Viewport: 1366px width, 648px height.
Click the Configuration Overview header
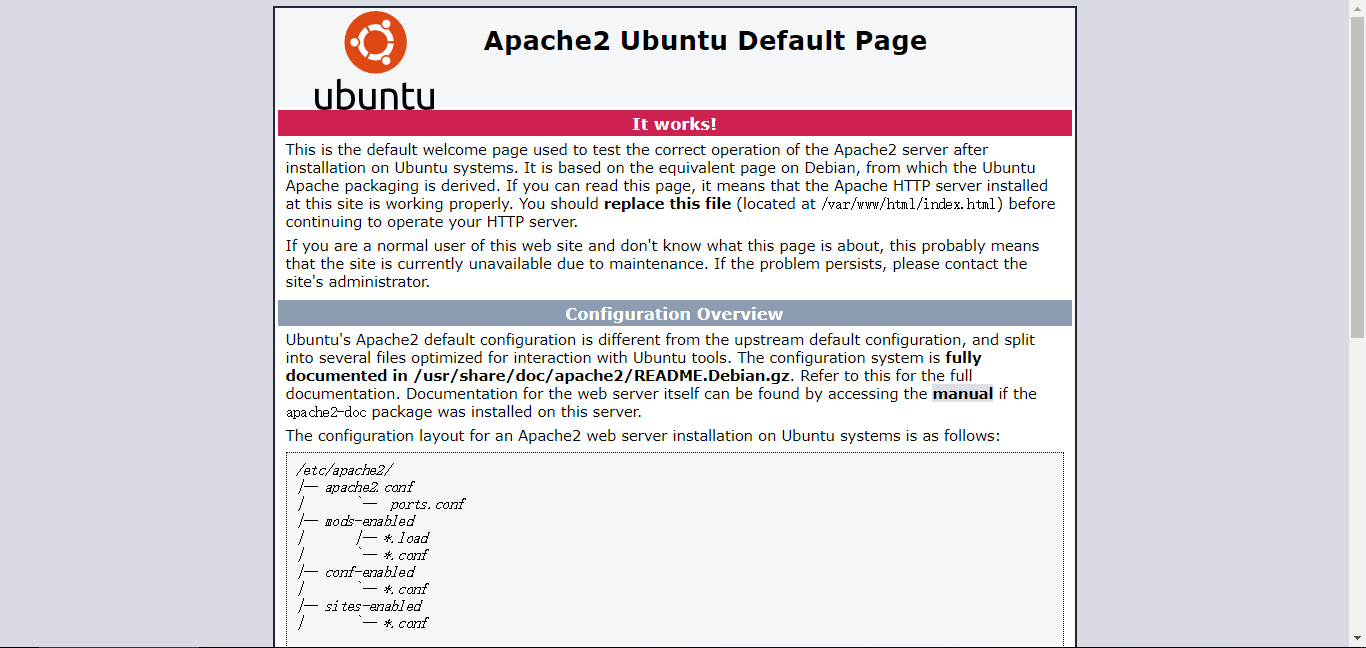(675, 314)
